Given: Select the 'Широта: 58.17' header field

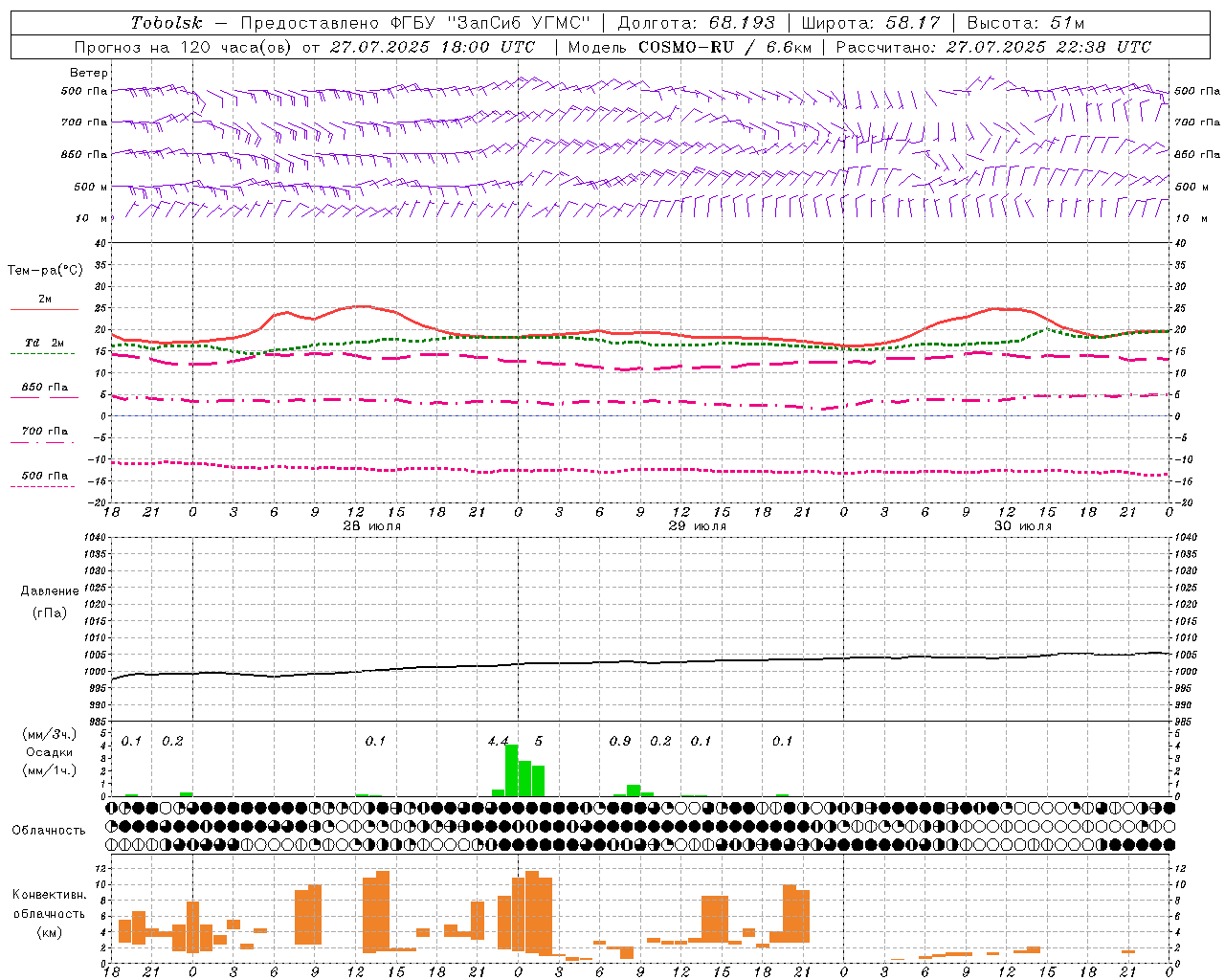Looking at the screenshot, I should (871, 23).
